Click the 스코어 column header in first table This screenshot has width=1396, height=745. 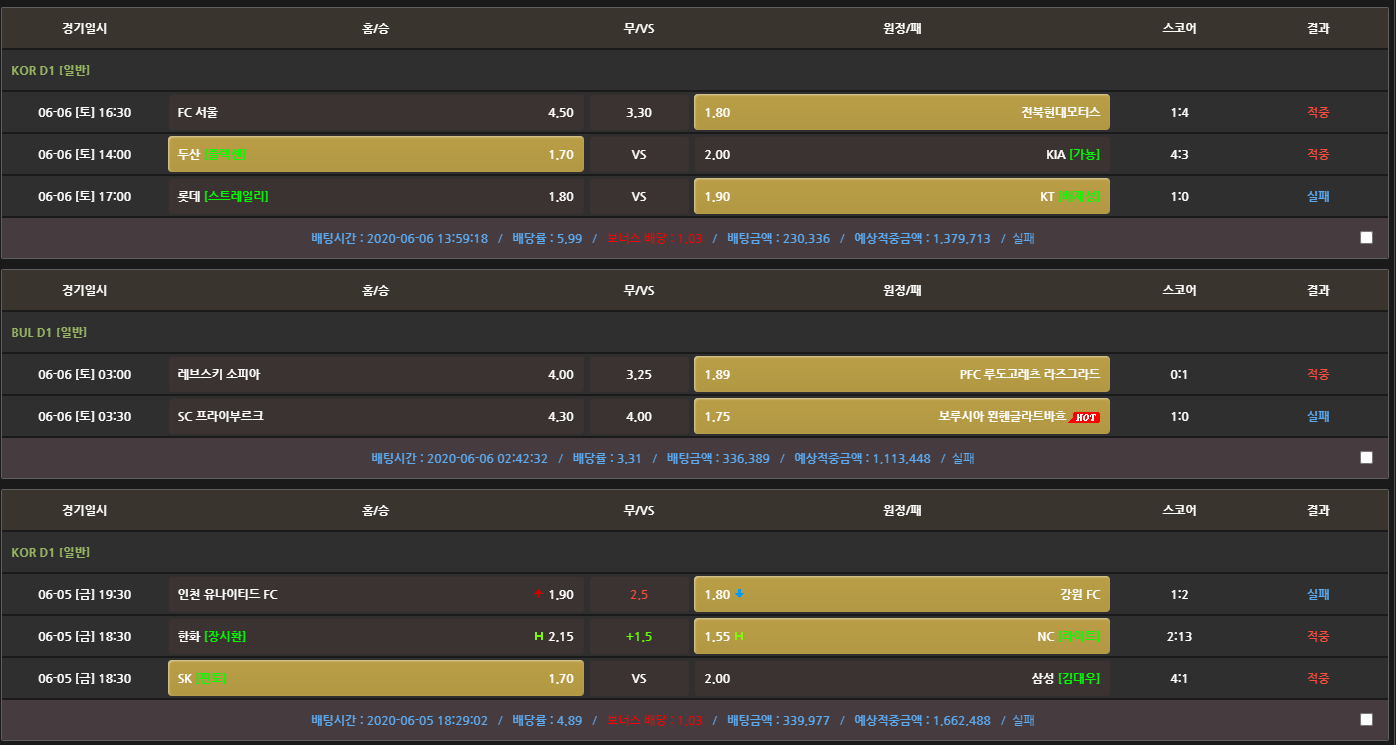coord(1179,28)
